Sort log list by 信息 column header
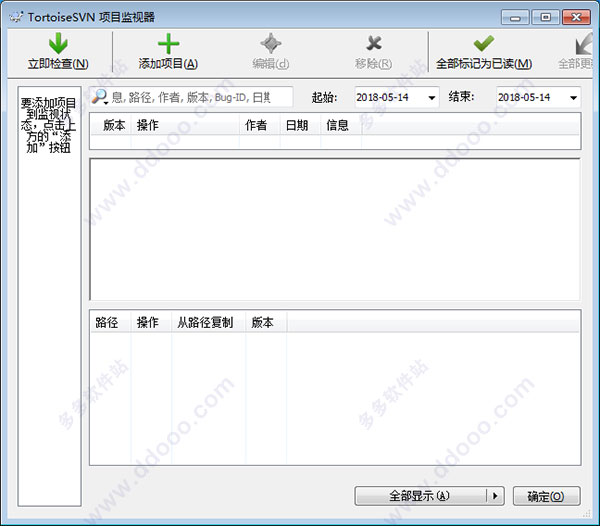 [x=341, y=125]
